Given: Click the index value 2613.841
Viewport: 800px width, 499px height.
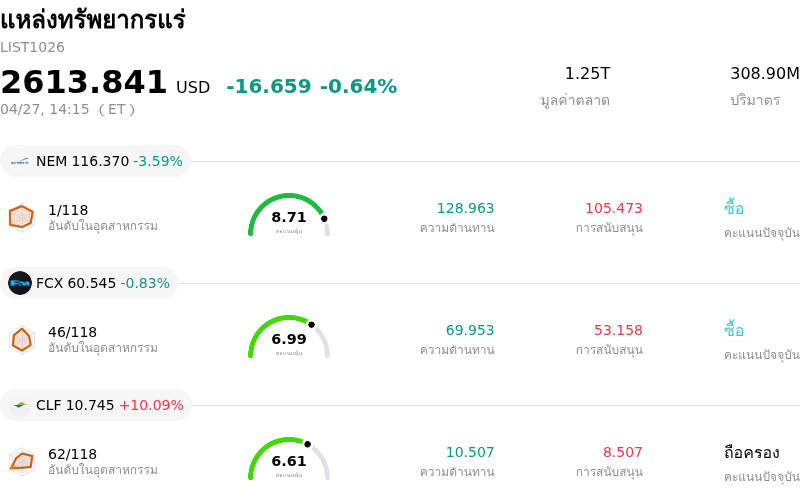Looking at the screenshot, I should [84, 83].
